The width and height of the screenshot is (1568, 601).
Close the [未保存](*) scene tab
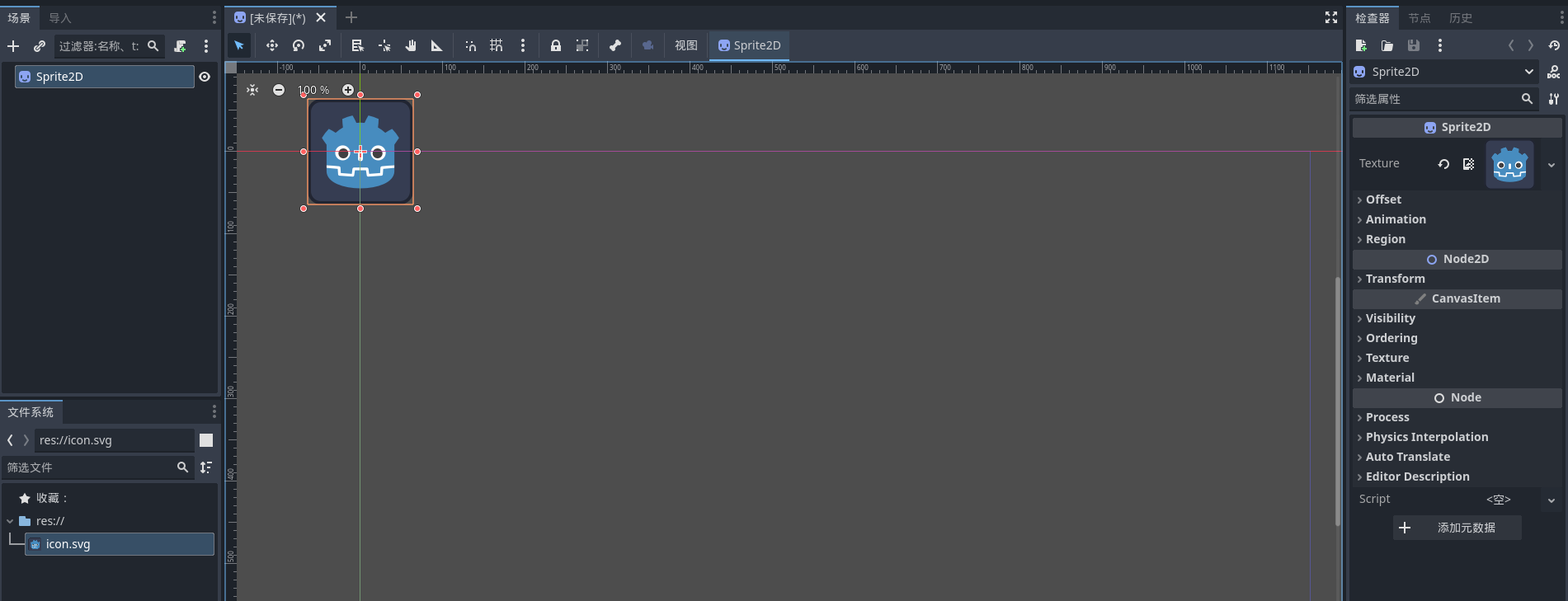pyautogui.click(x=321, y=17)
